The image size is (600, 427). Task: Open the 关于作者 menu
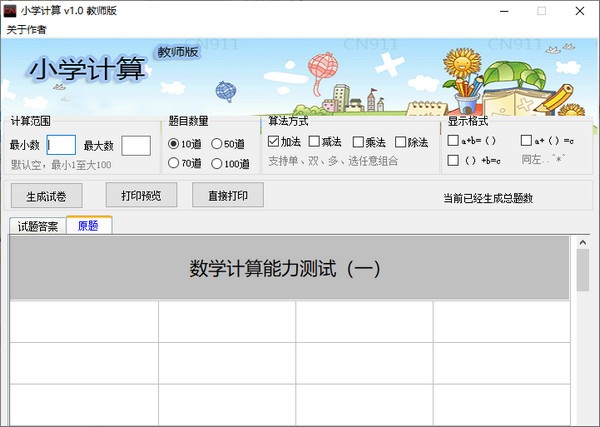pyautogui.click(x=26, y=29)
